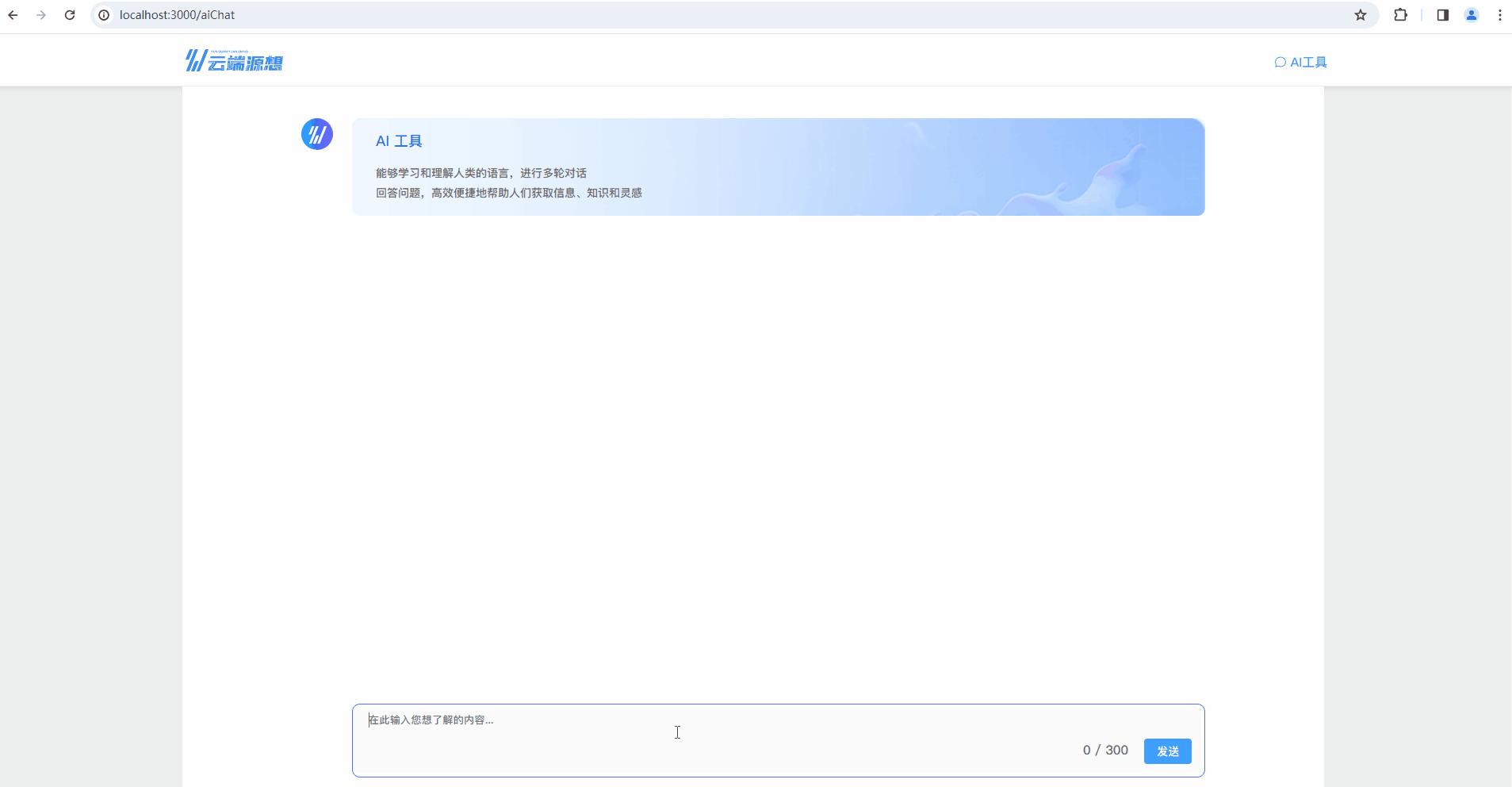Open the Chrome three-dot menu
Image resolution: width=1512 pixels, height=787 pixels.
point(1499,14)
